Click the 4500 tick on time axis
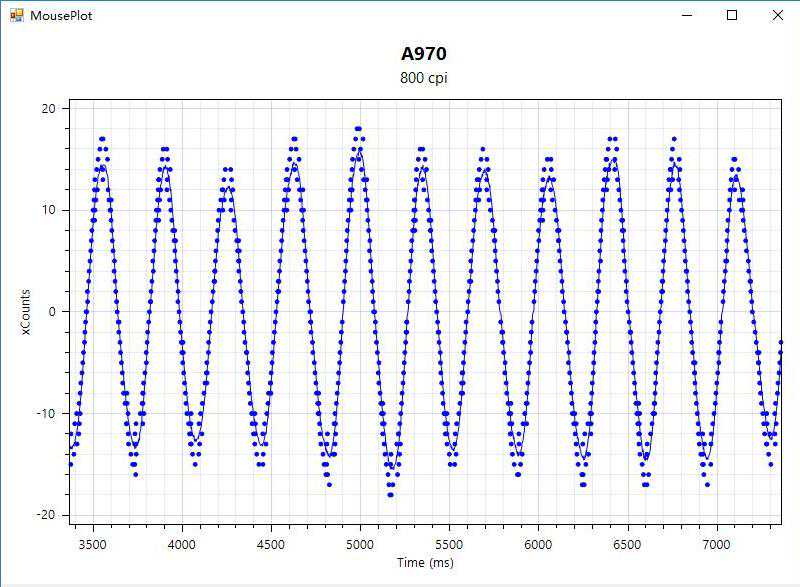800x587 pixels. pyautogui.click(x=271, y=544)
